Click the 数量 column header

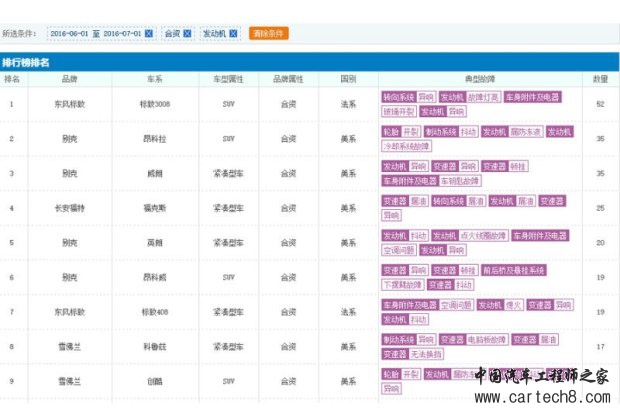tap(600, 77)
